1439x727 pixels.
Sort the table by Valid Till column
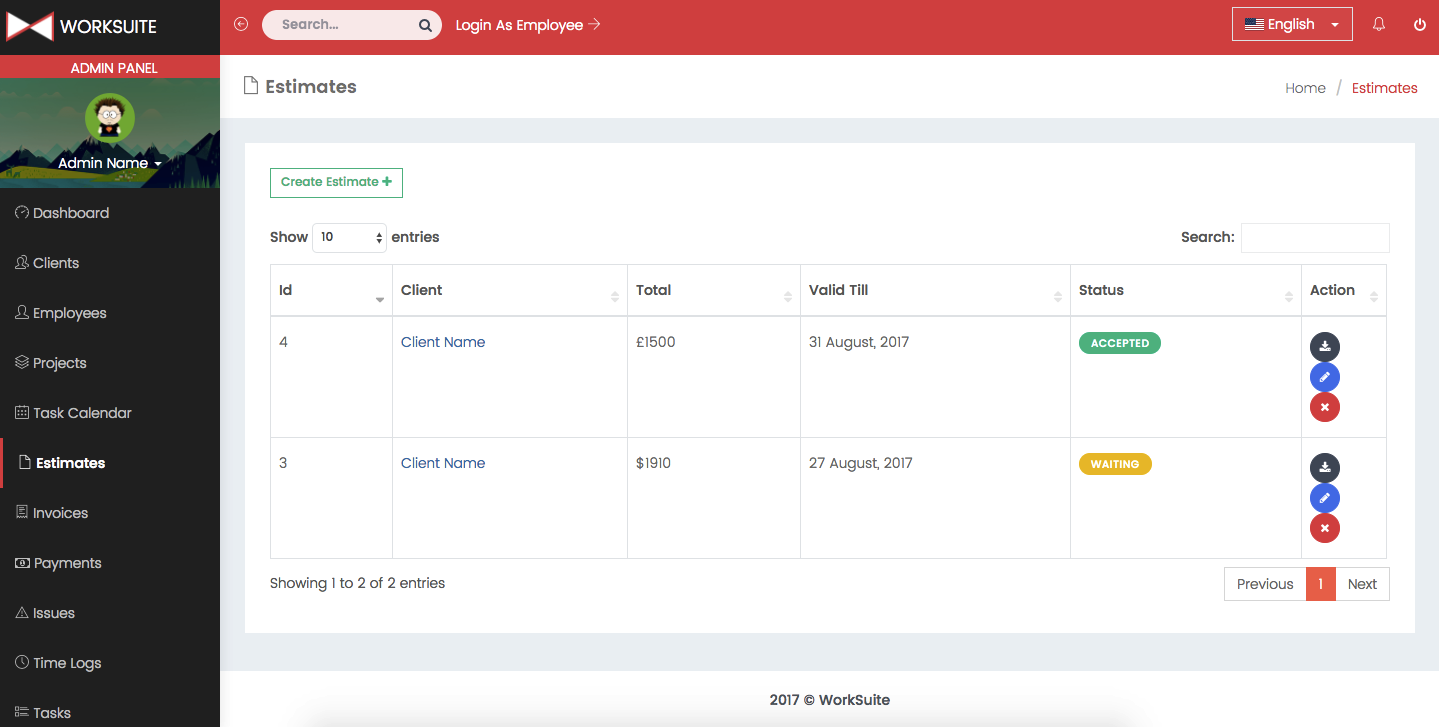934,291
